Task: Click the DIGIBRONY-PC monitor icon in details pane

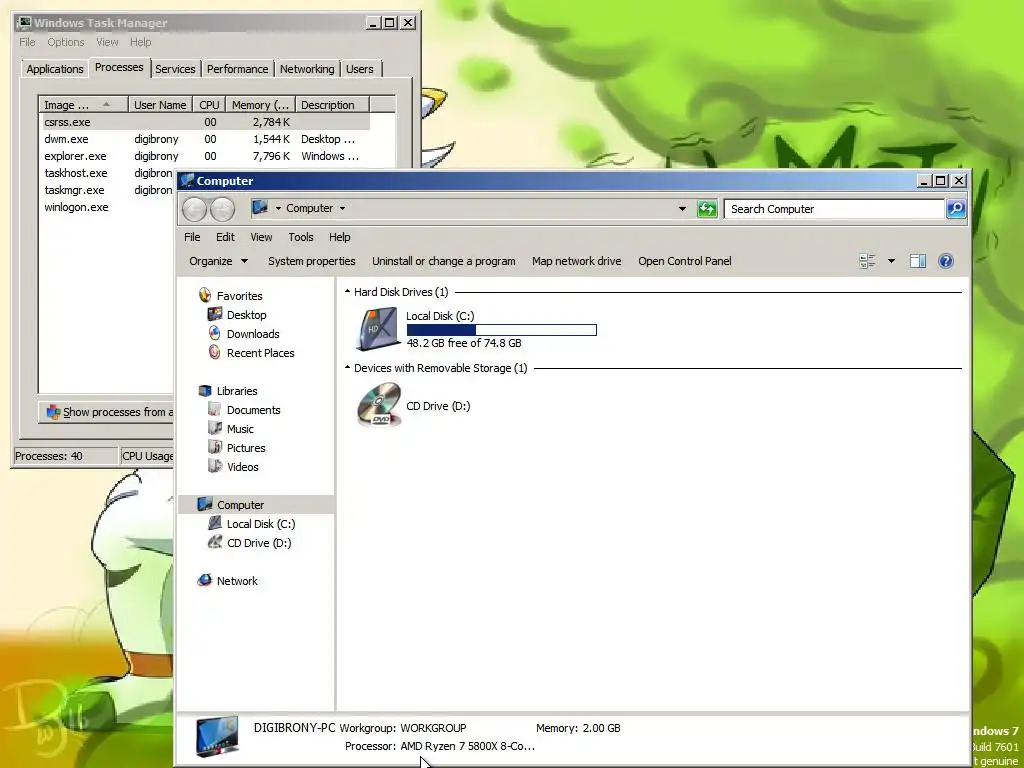Action: click(x=217, y=737)
